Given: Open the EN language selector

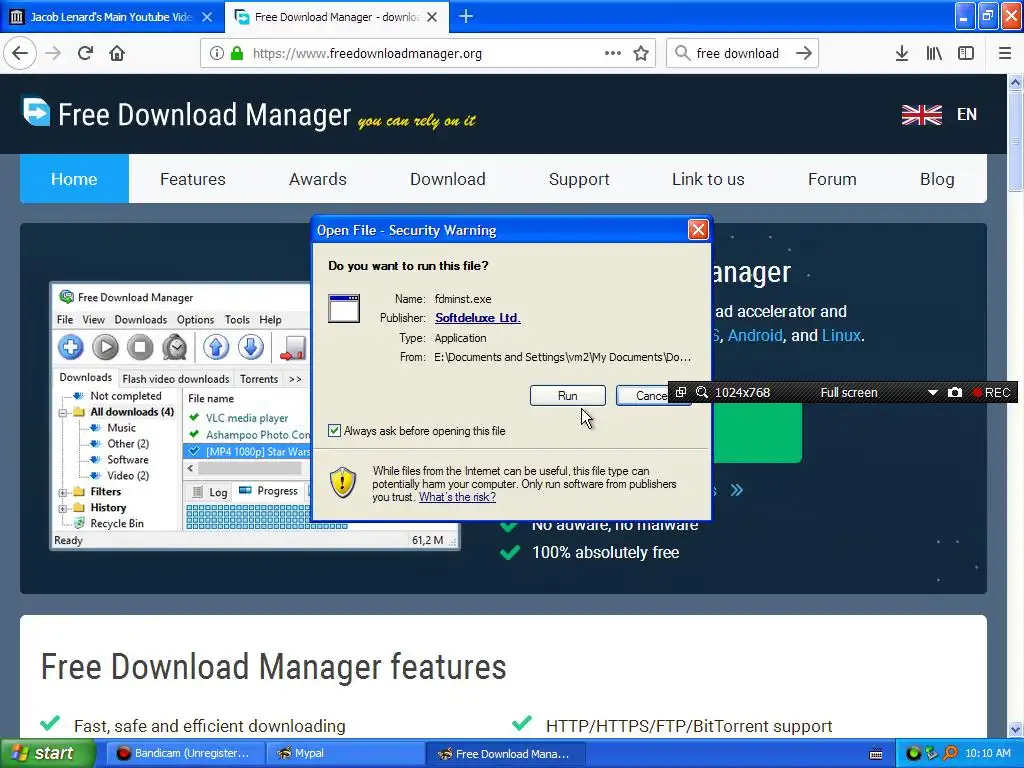Looking at the screenshot, I should [967, 114].
